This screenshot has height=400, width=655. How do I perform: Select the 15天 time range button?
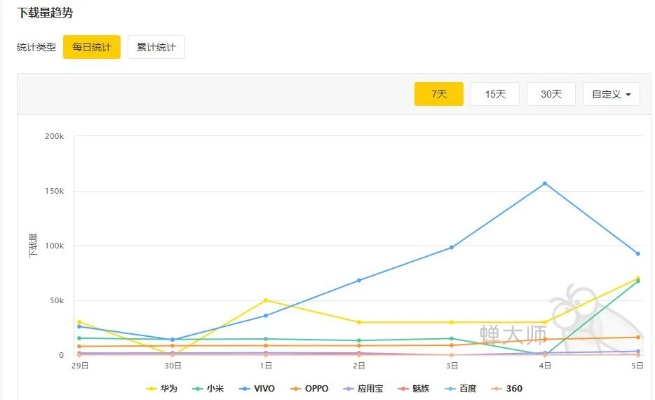[x=495, y=94]
